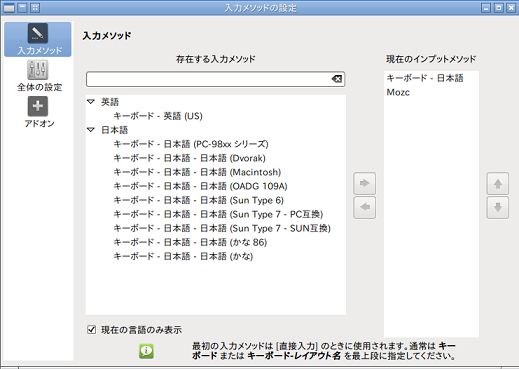Select キーボード - 日本語 in current list
Screen dimensions: 519x369
click(425, 78)
